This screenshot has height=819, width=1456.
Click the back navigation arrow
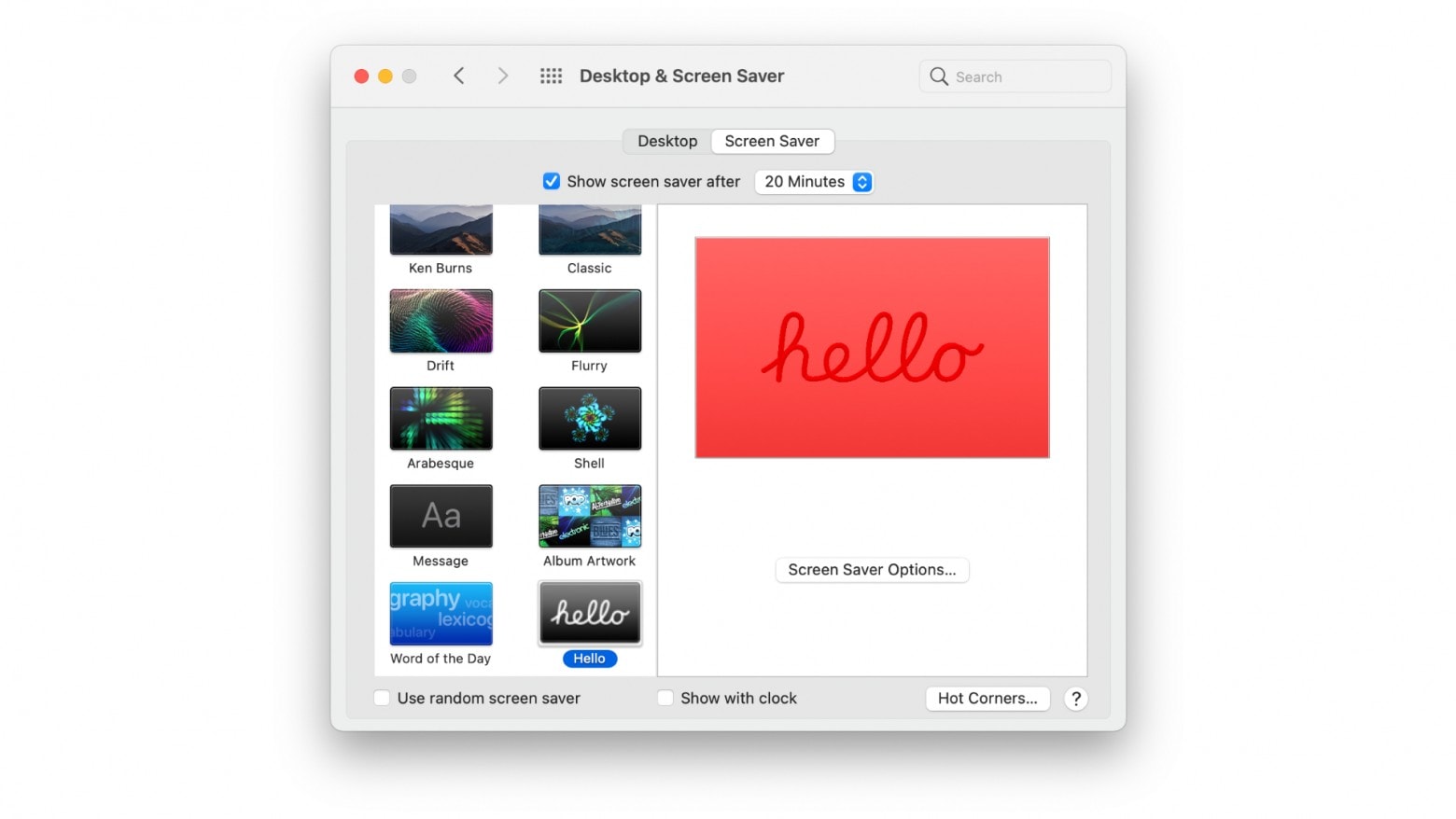point(458,76)
